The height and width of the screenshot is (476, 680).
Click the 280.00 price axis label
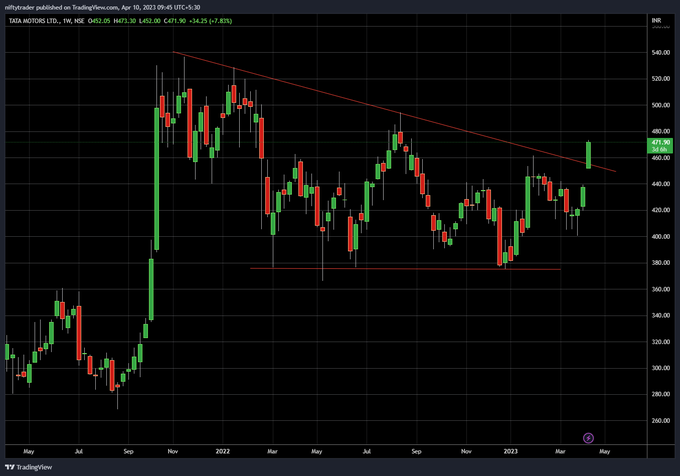click(x=661, y=394)
